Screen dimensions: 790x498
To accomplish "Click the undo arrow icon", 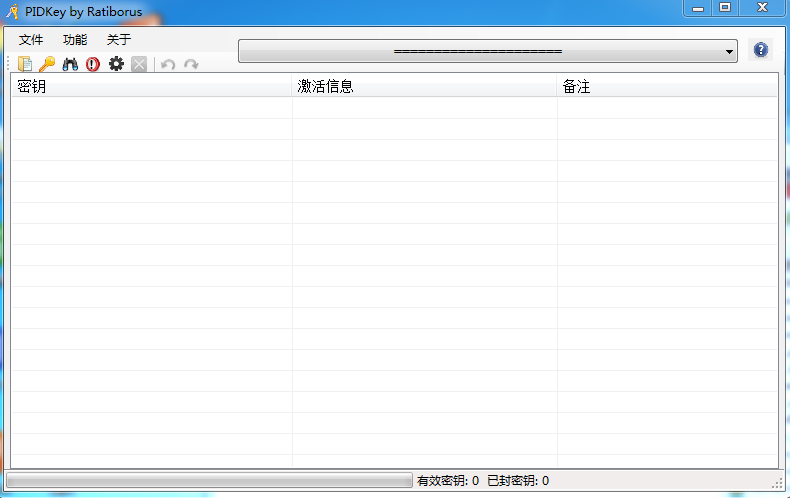I will (168, 65).
